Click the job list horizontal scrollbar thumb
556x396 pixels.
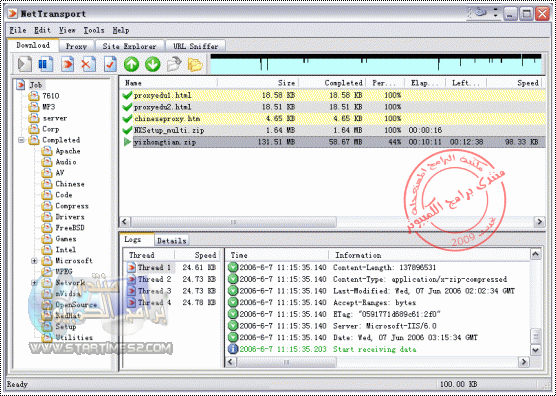point(233,222)
